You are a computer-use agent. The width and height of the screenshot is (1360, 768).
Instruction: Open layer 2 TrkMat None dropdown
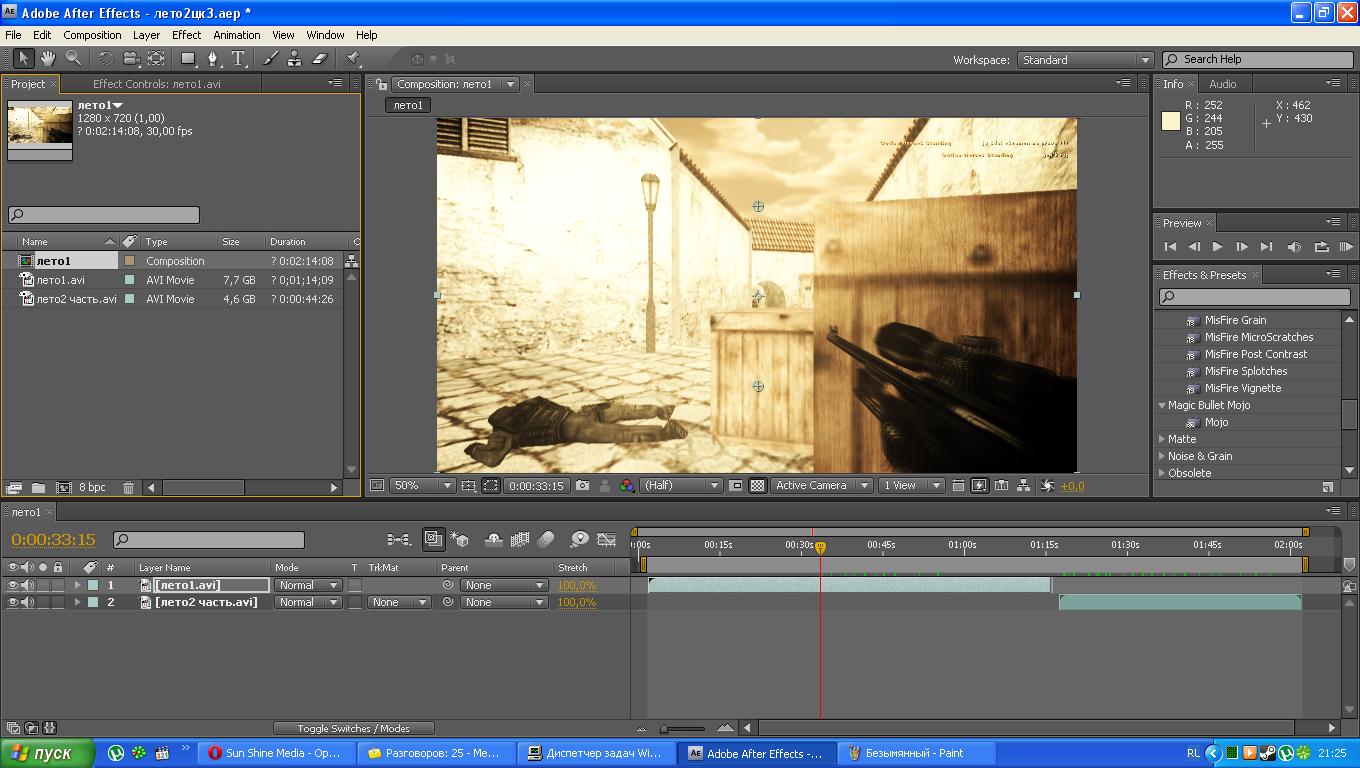click(399, 602)
